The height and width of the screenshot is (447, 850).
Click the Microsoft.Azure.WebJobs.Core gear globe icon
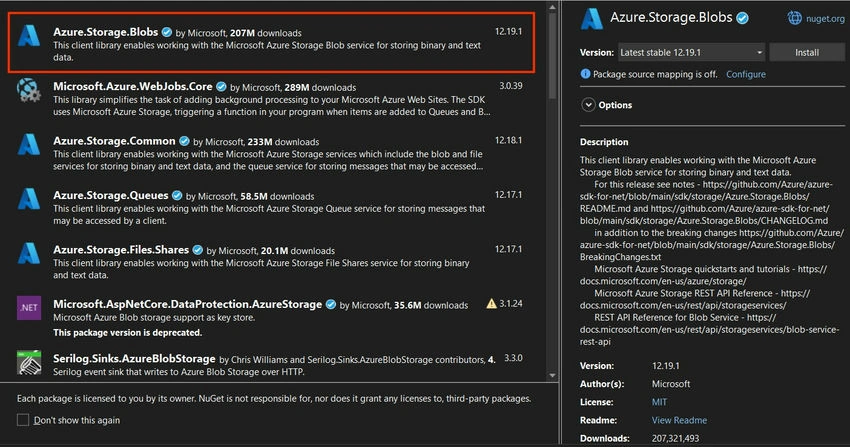(29, 90)
